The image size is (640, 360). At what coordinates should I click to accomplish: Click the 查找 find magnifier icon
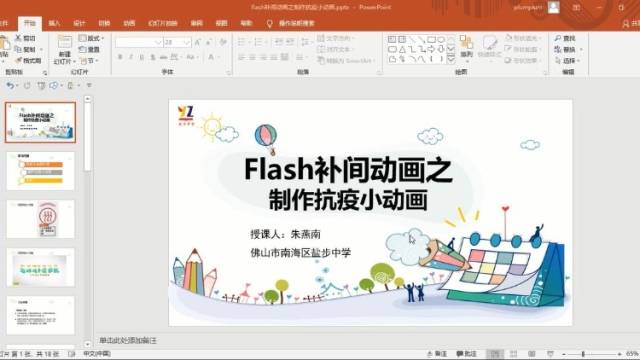558,38
